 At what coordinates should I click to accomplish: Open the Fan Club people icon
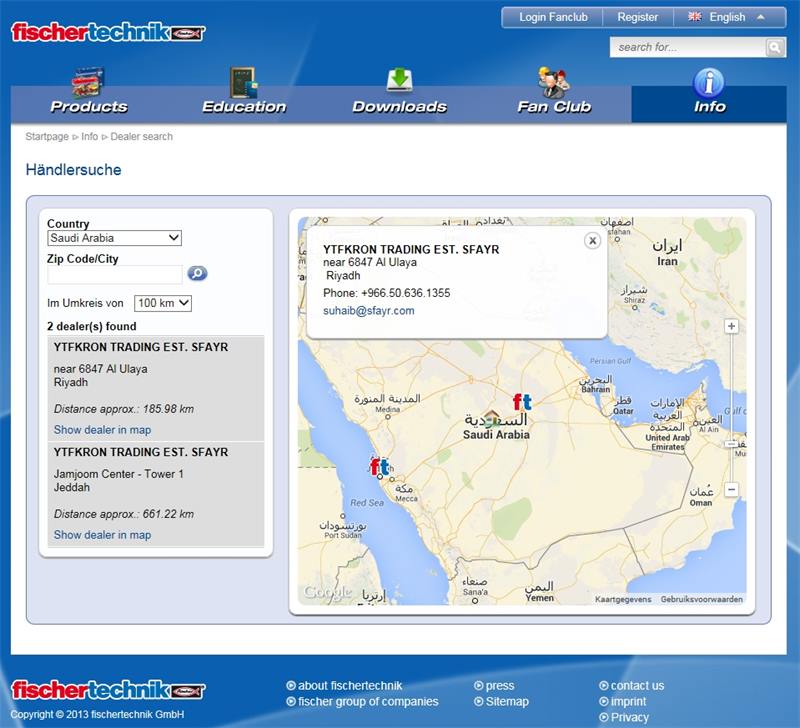[554, 82]
